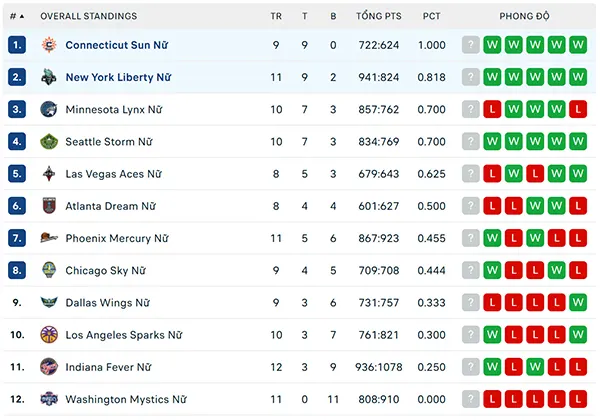Viewport: 600px width, 420px height.
Task: Click the first red L badge for Minnesota Lynx
Action: 492,109
